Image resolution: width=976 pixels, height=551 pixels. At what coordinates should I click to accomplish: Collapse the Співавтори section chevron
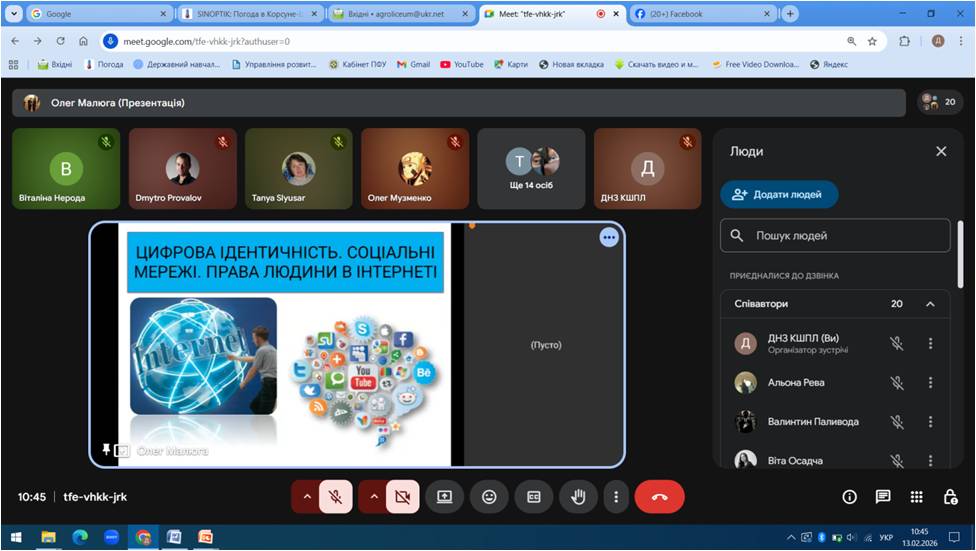930,304
